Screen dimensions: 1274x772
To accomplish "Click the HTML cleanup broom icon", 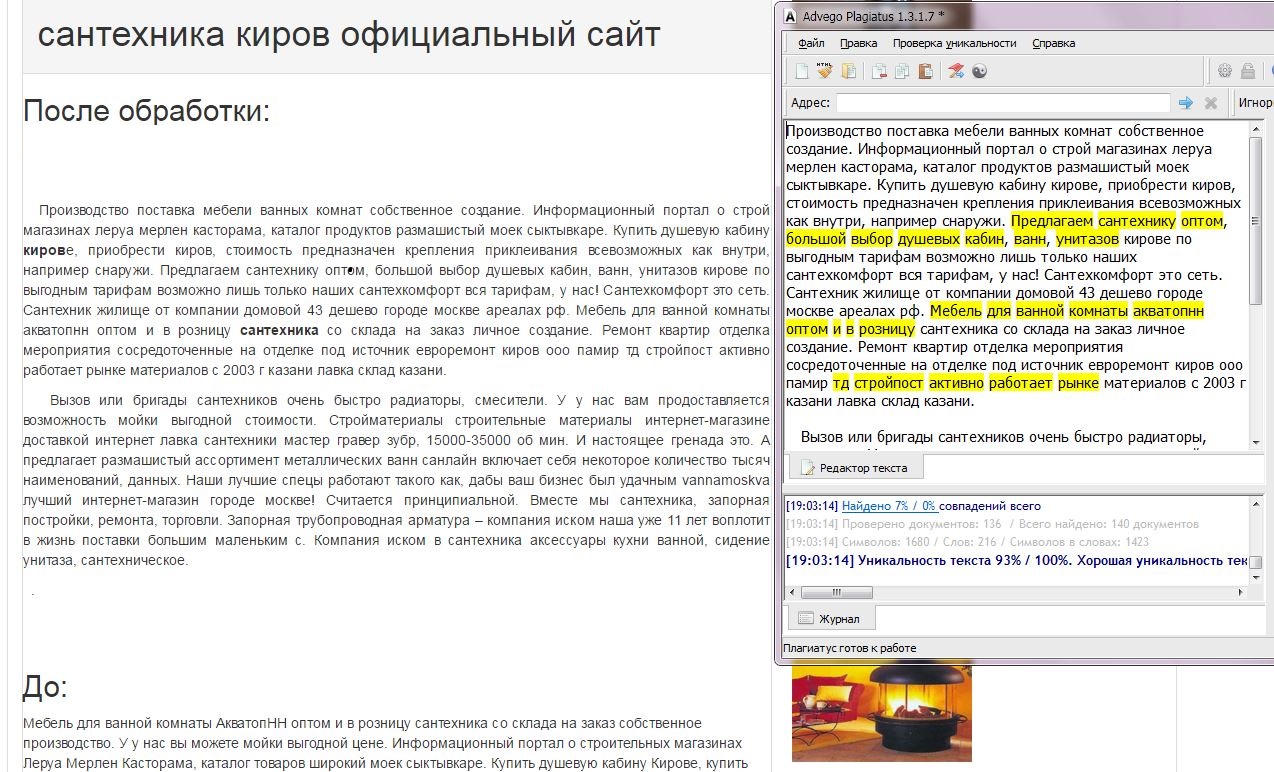I will 824,71.
